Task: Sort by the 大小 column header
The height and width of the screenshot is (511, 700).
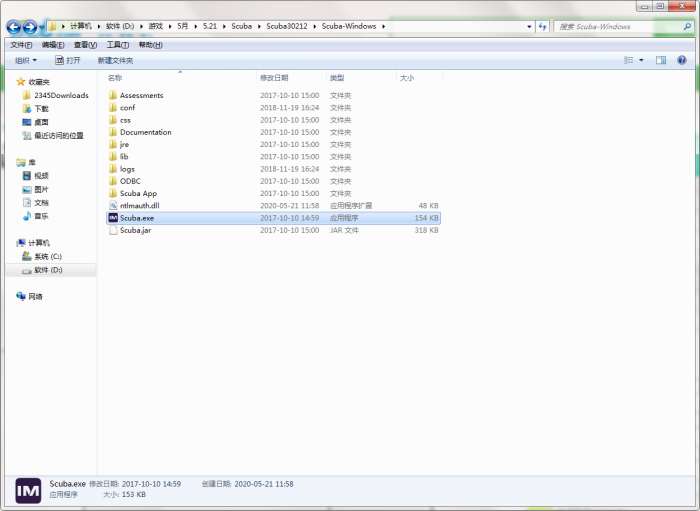Action: (x=407, y=78)
